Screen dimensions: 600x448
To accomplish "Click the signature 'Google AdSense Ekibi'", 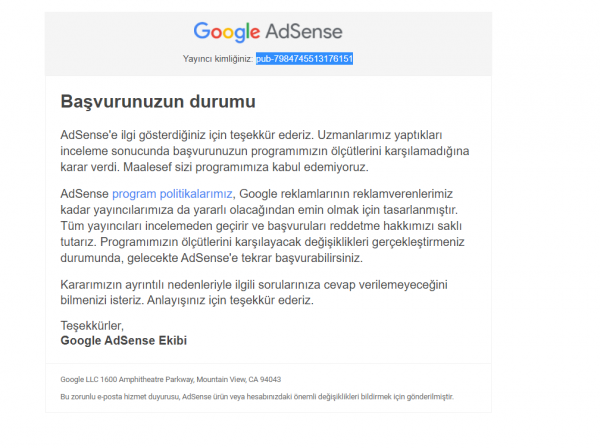I will (124, 340).
